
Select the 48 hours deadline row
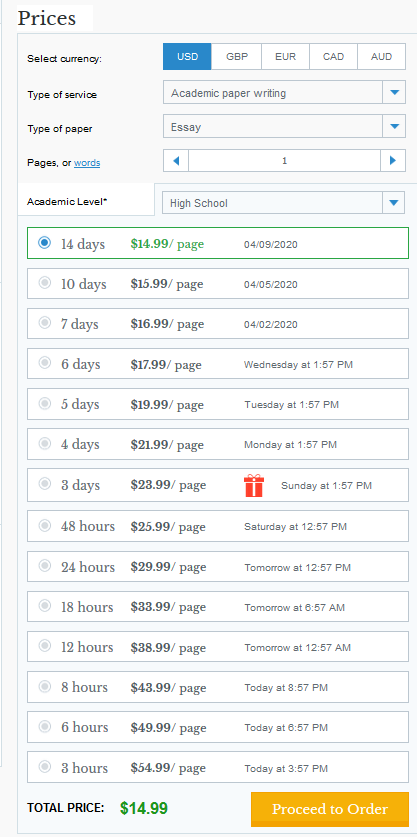218,526
